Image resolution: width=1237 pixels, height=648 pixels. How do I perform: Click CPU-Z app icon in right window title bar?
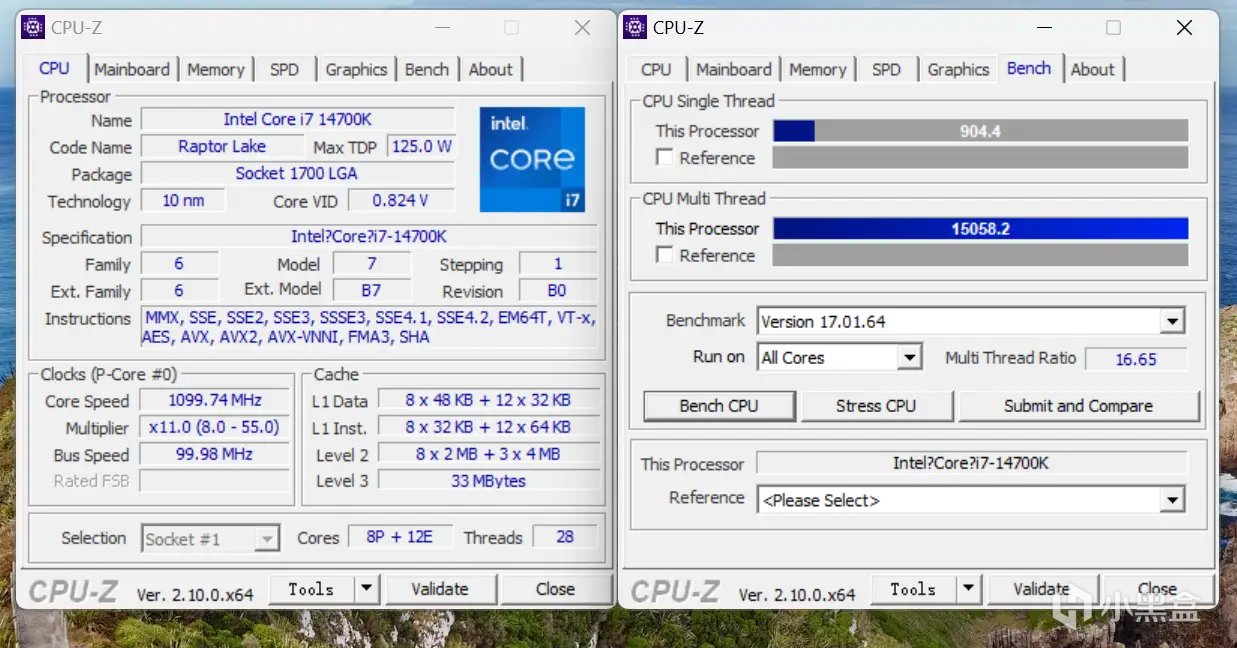[635, 27]
